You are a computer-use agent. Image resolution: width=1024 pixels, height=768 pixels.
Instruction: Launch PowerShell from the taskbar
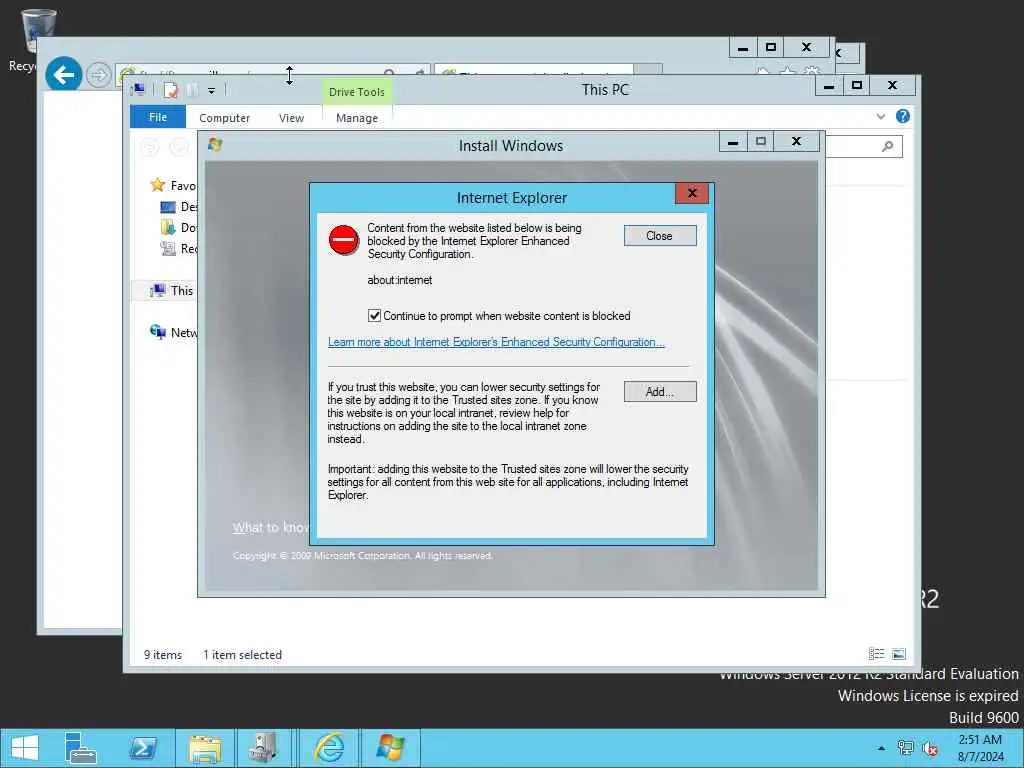click(142, 748)
